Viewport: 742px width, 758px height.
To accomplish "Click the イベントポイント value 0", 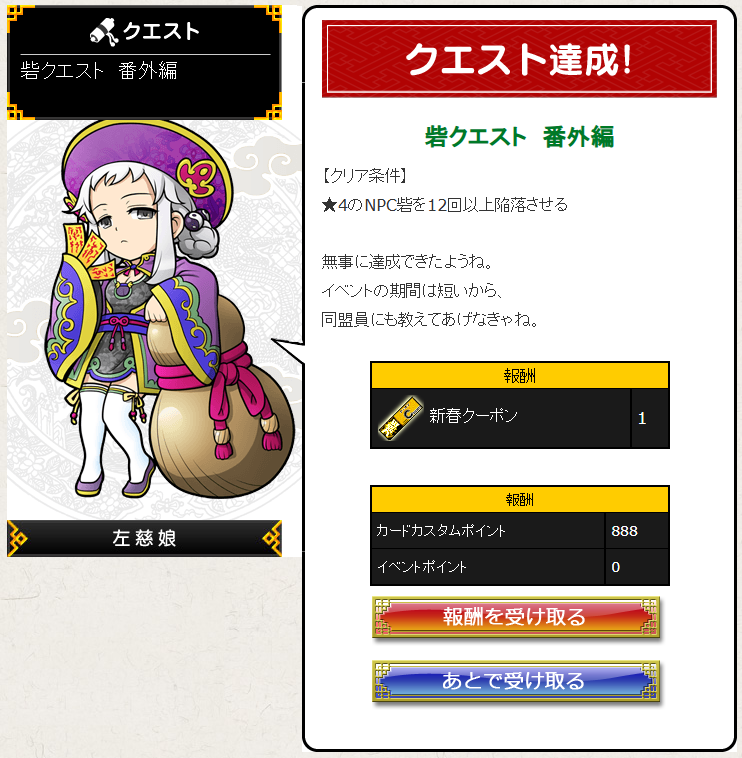I will [615, 567].
